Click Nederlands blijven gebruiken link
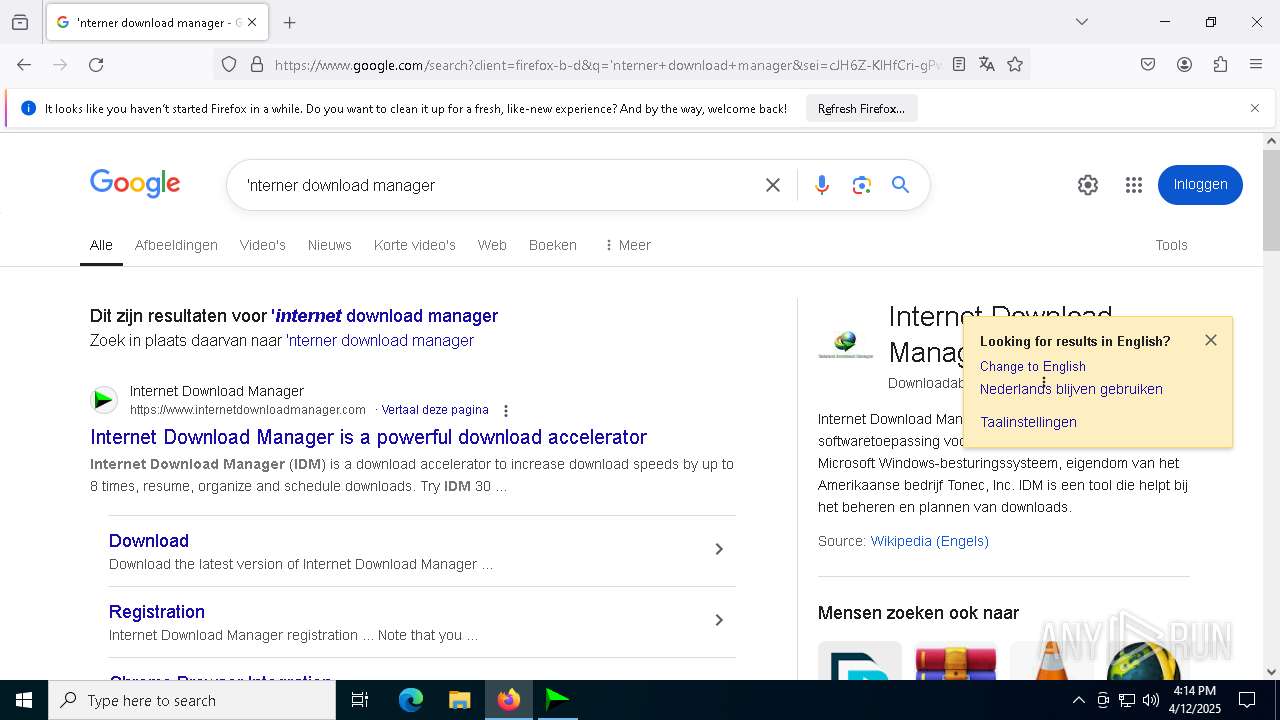Image resolution: width=1280 pixels, height=720 pixels. 1071,390
